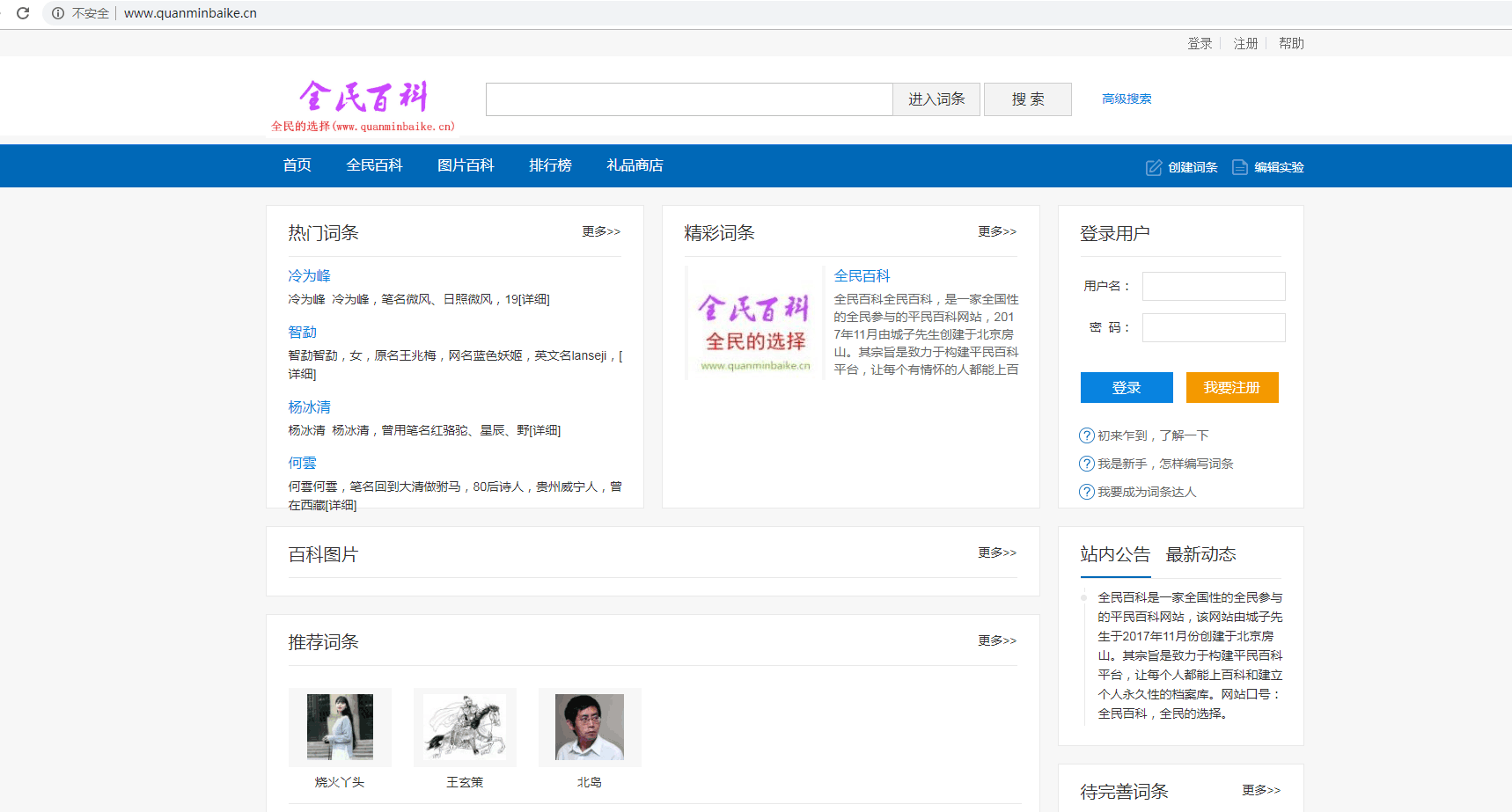Click the question icon beside 我要成为词条达人
The height and width of the screenshot is (812, 1512).
coord(1087,492)
